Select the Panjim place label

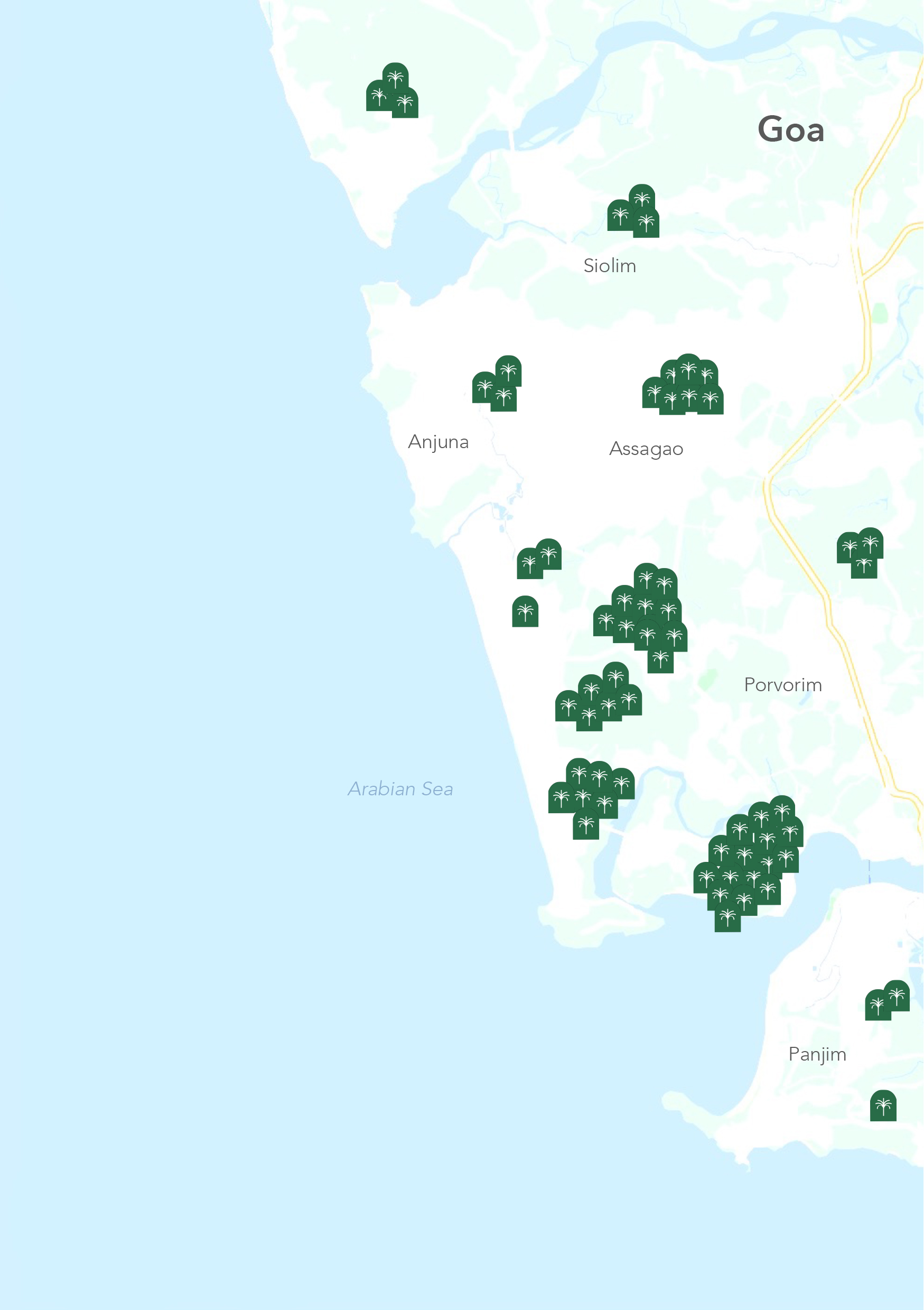[x=817, y=1054]
